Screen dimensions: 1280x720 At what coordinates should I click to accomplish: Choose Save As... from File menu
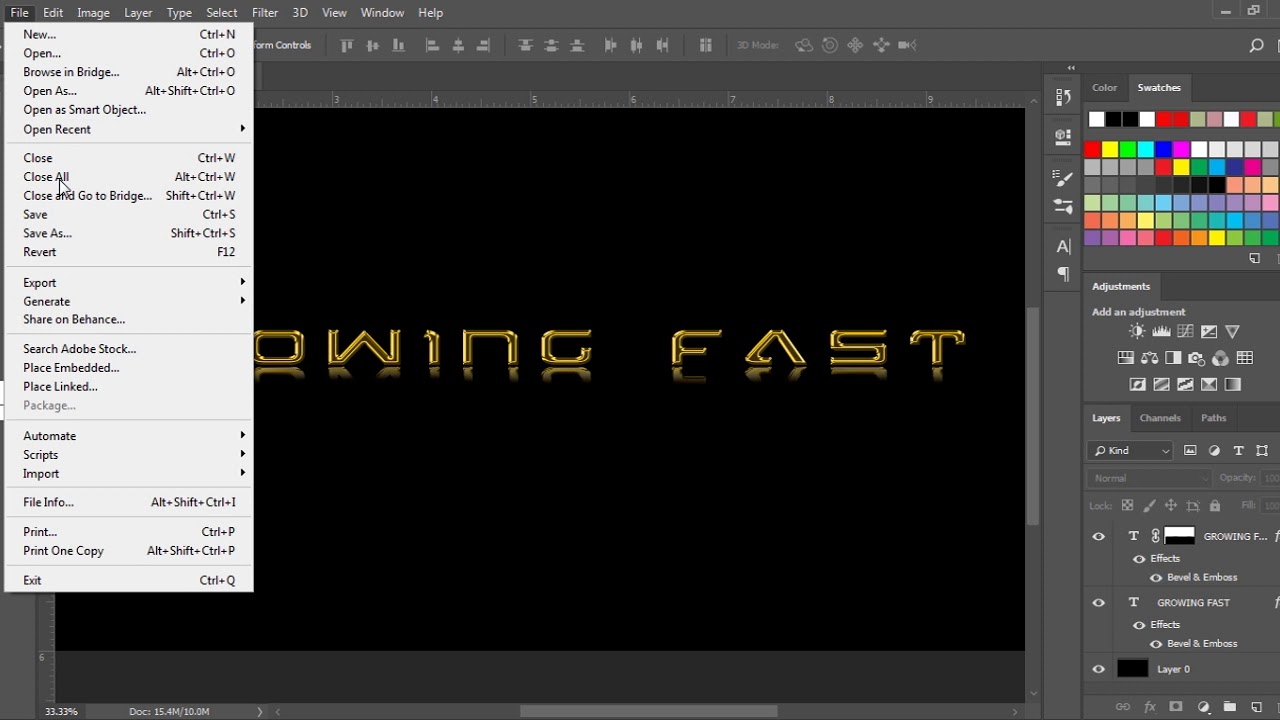click(x=129, y=233)
